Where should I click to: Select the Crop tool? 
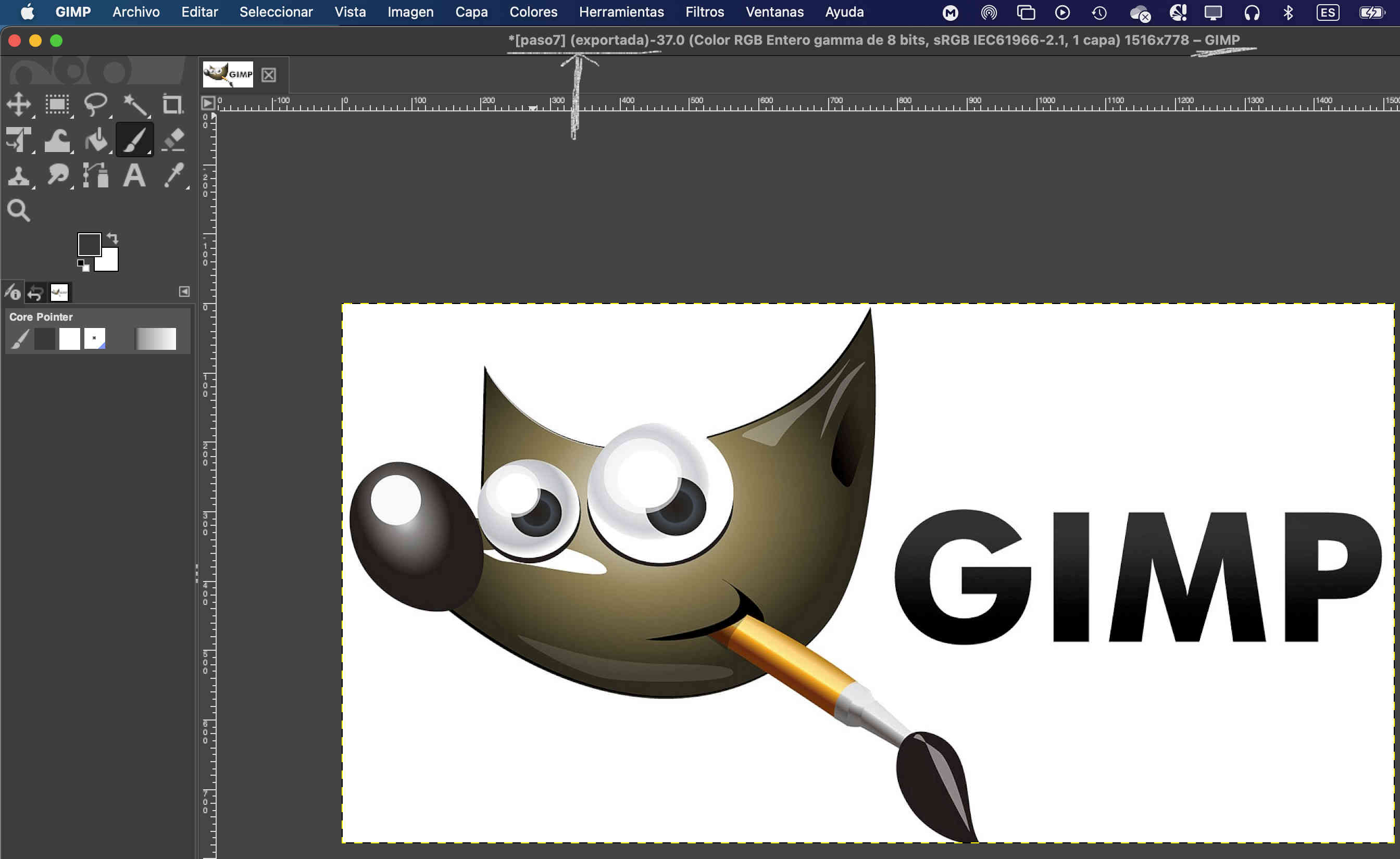point(173,105)
